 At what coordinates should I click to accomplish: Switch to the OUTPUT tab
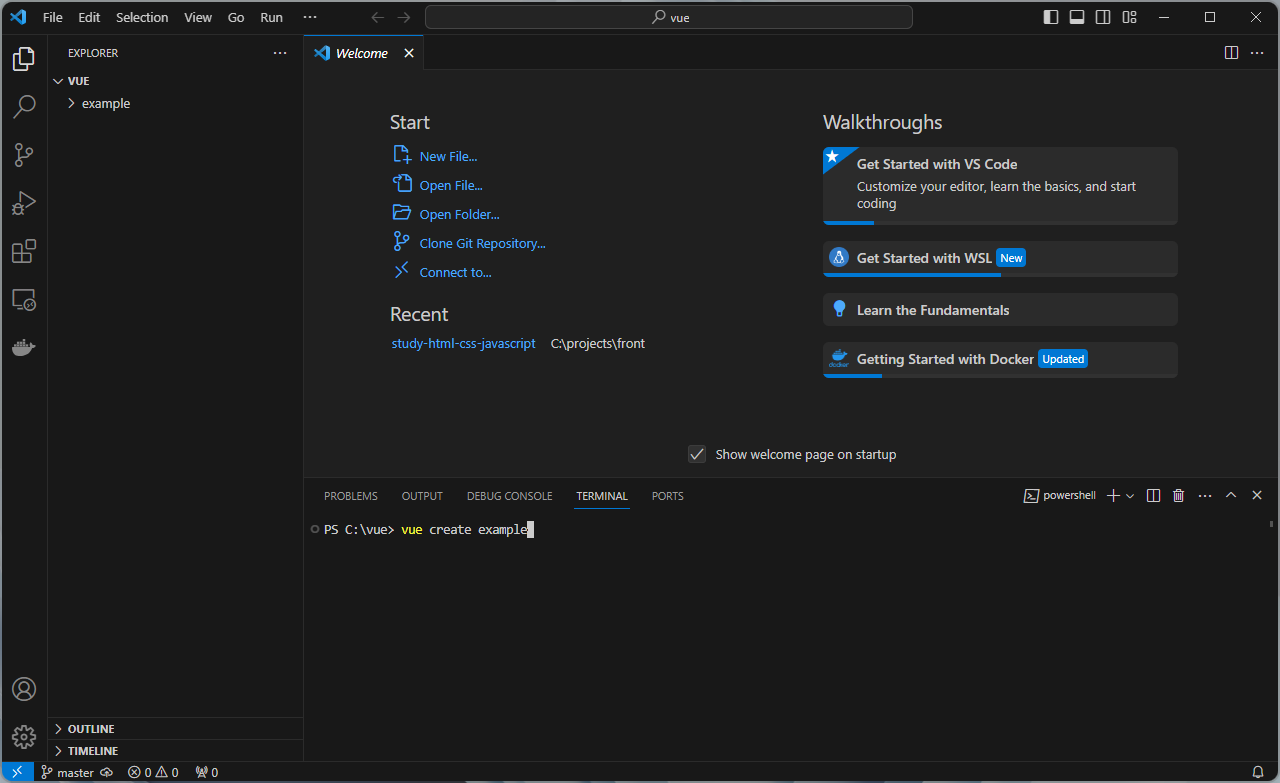pyautogui.click(x=422, y=496)
